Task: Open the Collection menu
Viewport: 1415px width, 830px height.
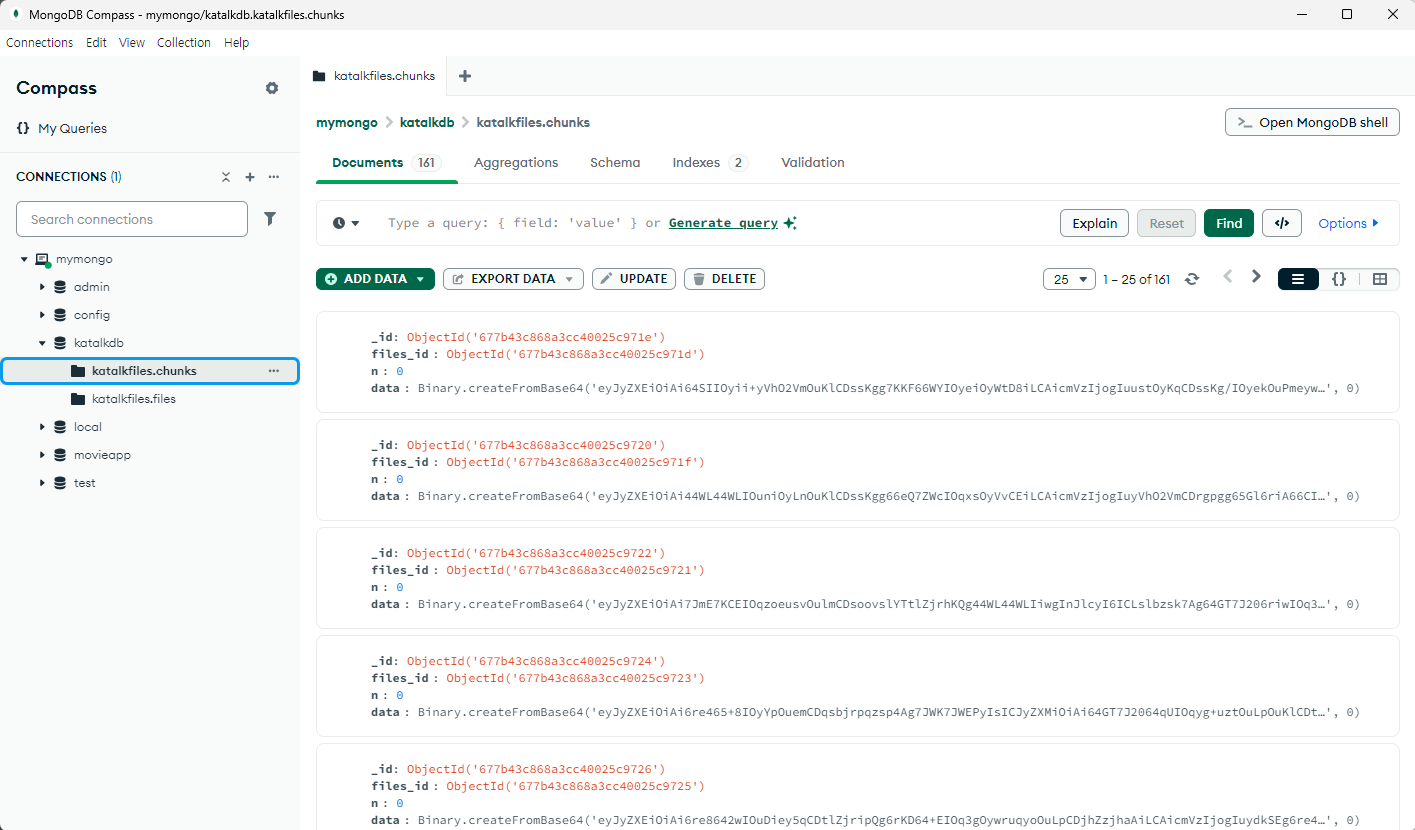Action: coord(184,43)
